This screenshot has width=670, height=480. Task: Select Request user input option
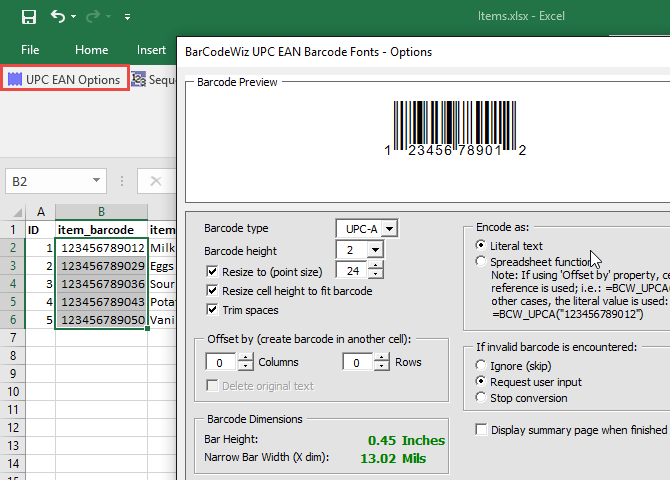coord(481,381)
